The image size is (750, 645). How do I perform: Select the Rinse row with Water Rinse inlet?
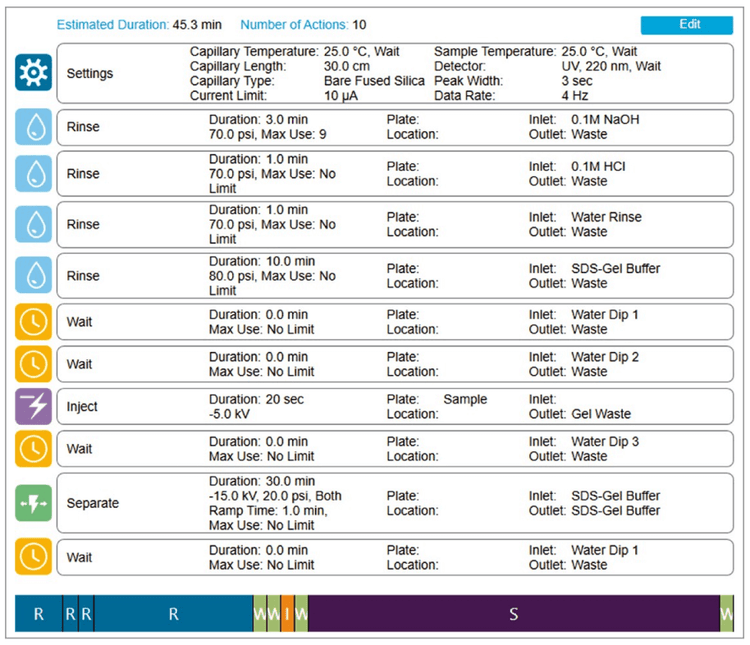click(x=395, y=224)
